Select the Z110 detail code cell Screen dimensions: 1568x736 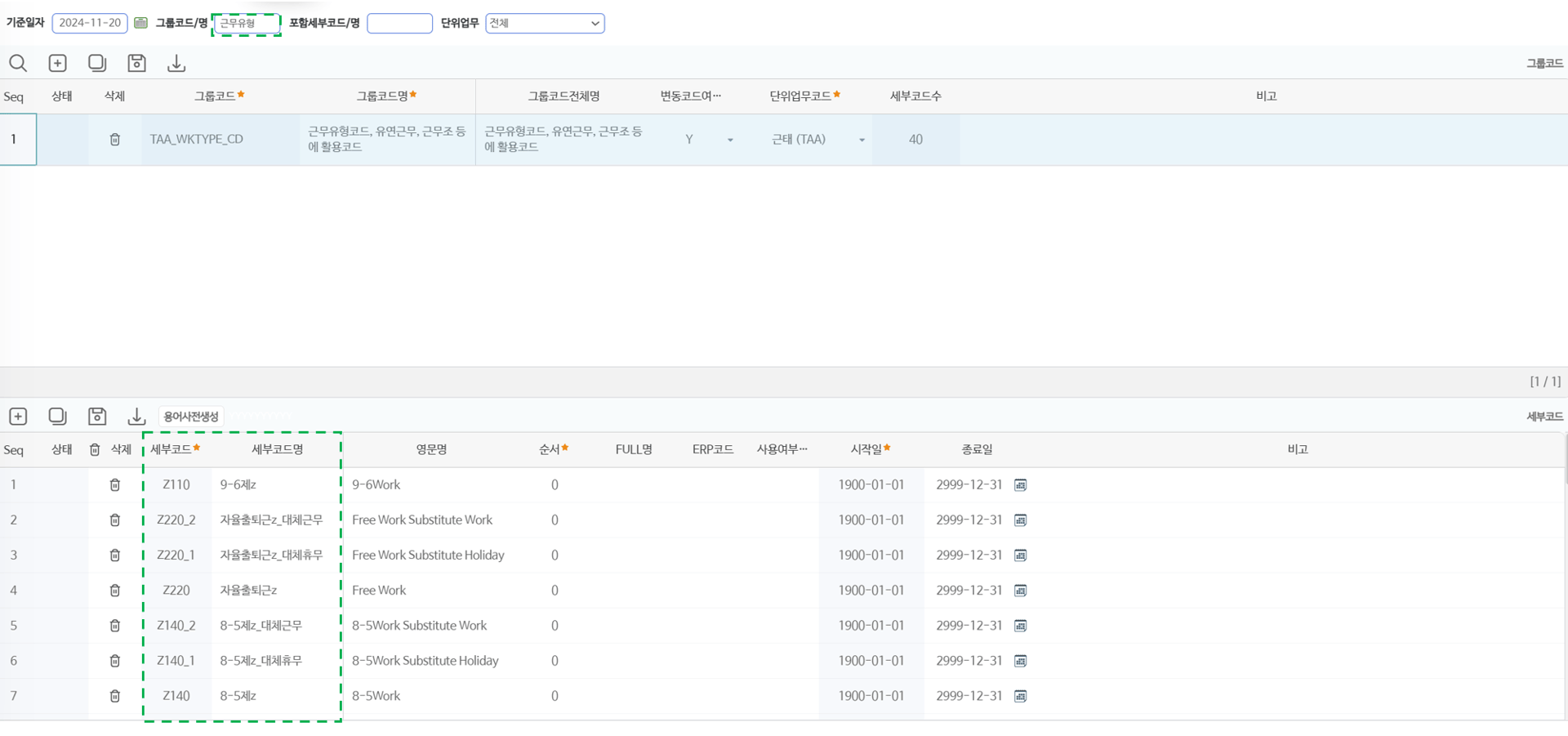point(176,485)
